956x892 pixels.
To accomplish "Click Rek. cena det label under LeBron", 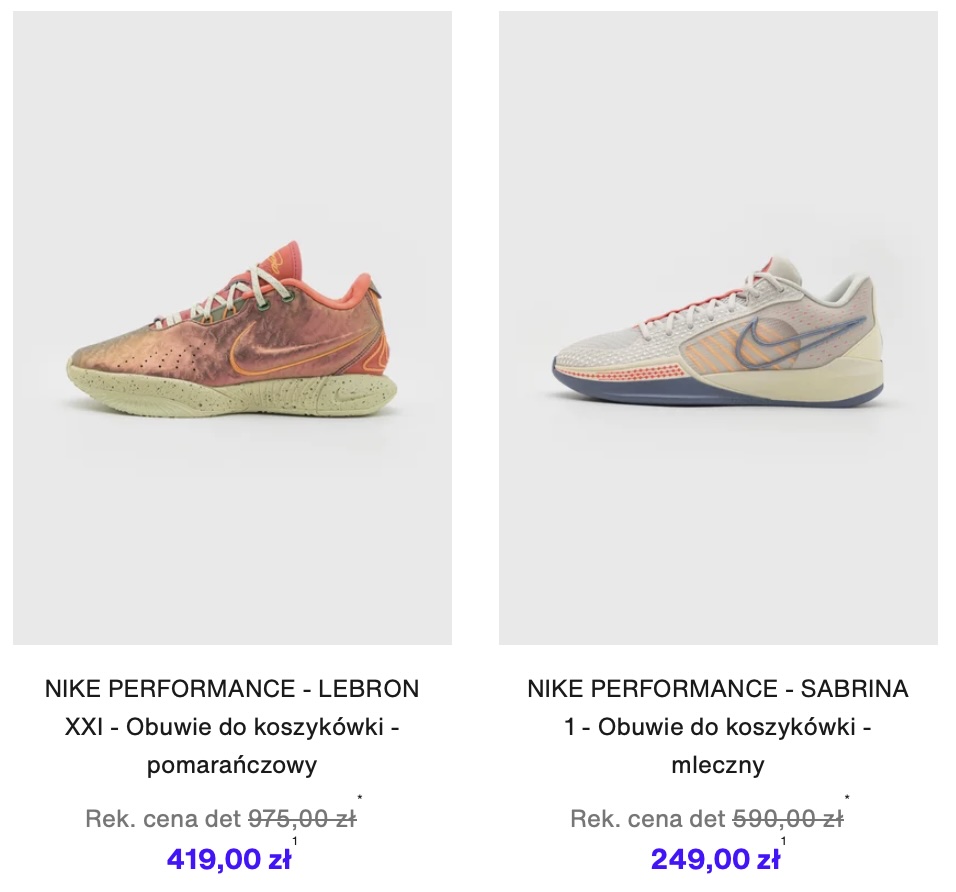I will point(163,819).
